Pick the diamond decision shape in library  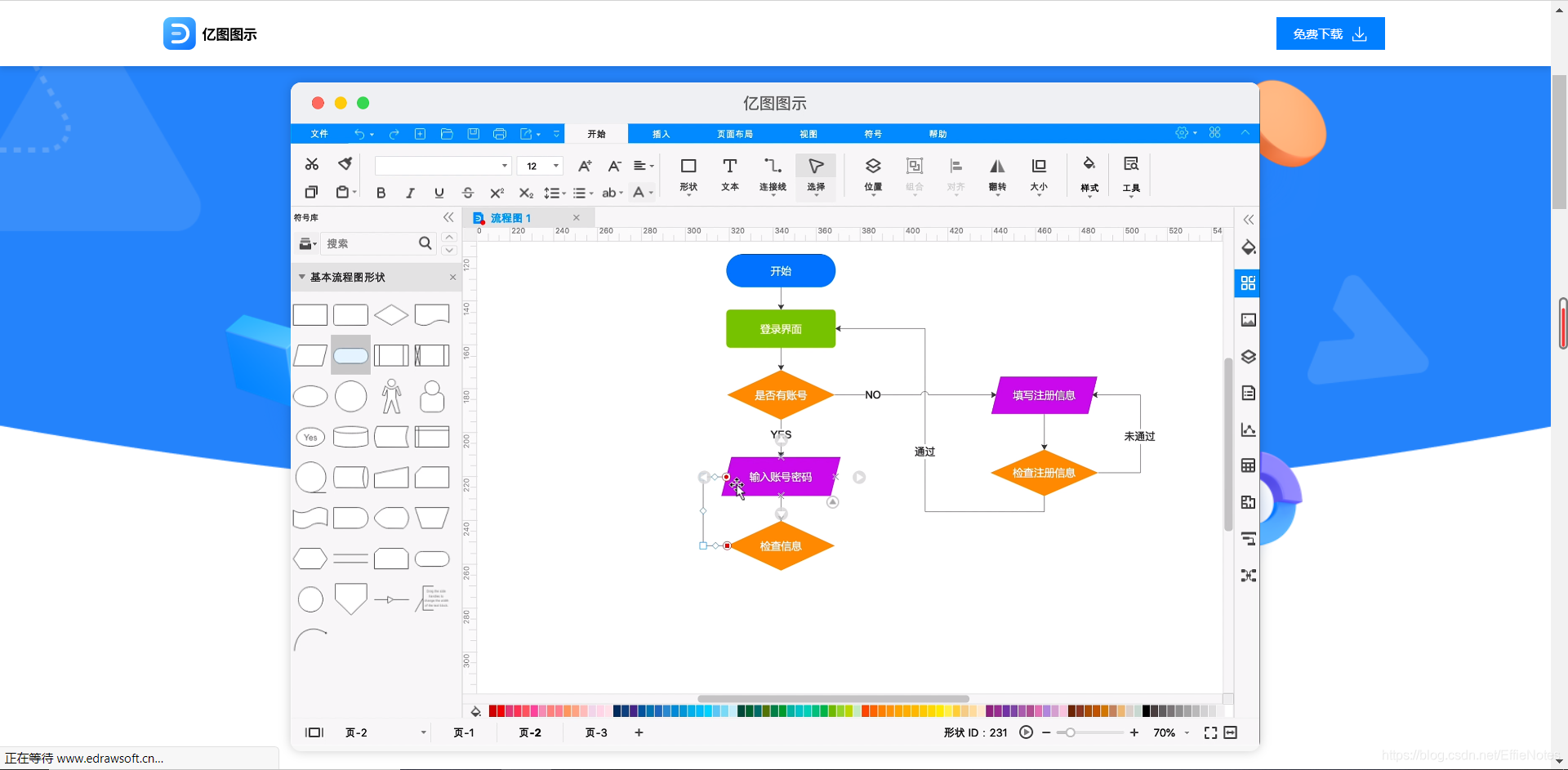(391, 315)
